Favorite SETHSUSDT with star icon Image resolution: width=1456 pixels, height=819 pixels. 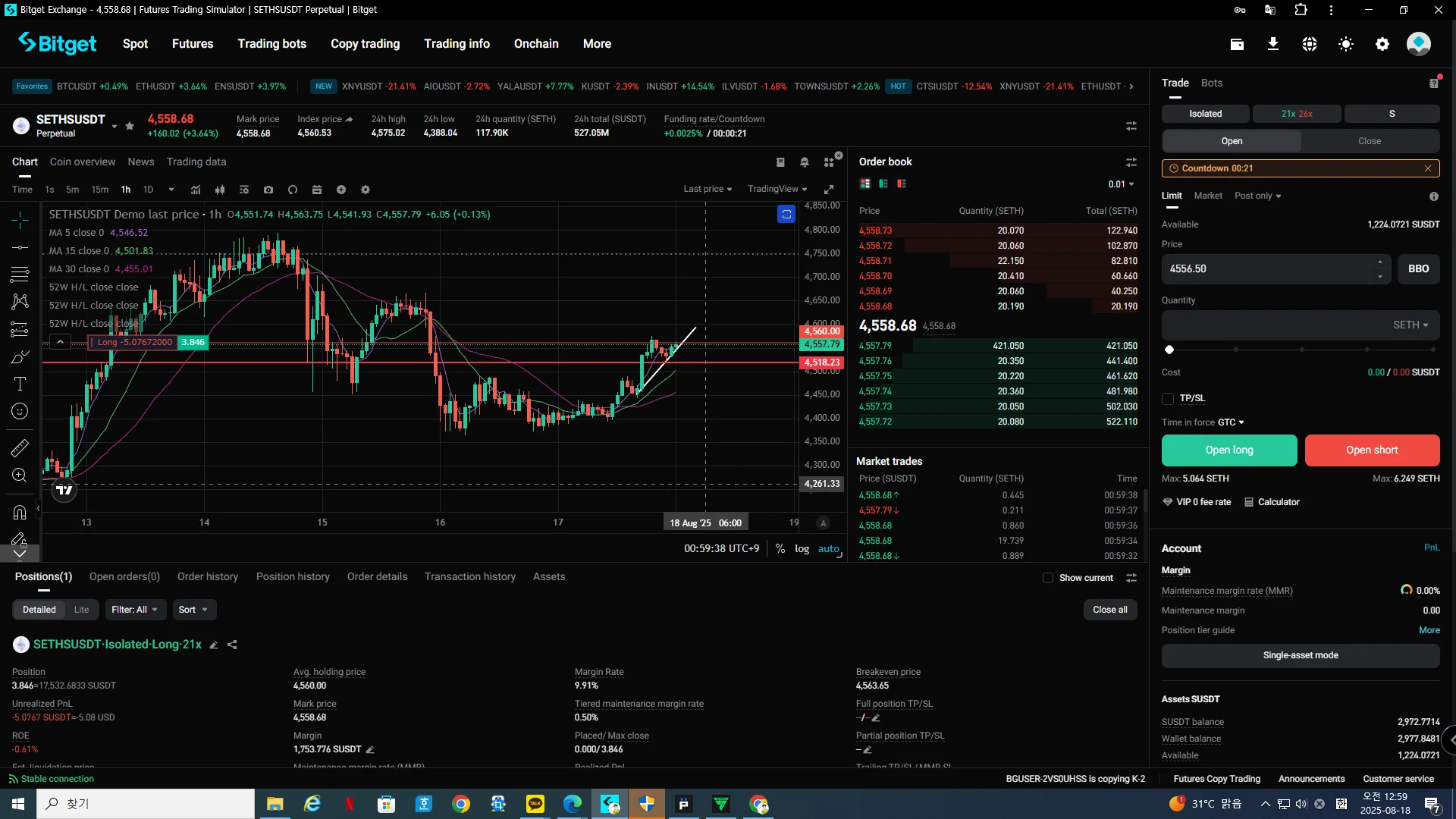tap(130, 126)
